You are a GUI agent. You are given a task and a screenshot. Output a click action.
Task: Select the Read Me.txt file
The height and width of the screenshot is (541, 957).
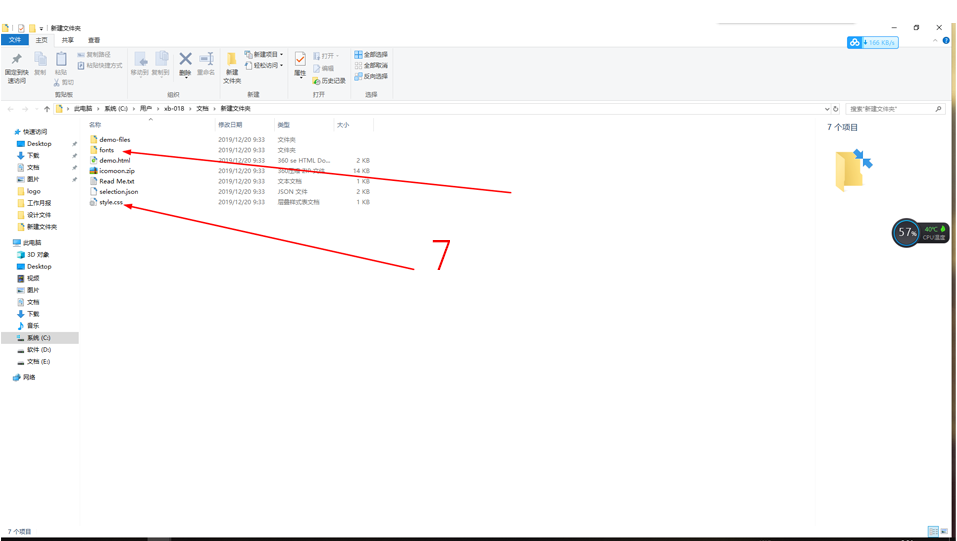117,181
